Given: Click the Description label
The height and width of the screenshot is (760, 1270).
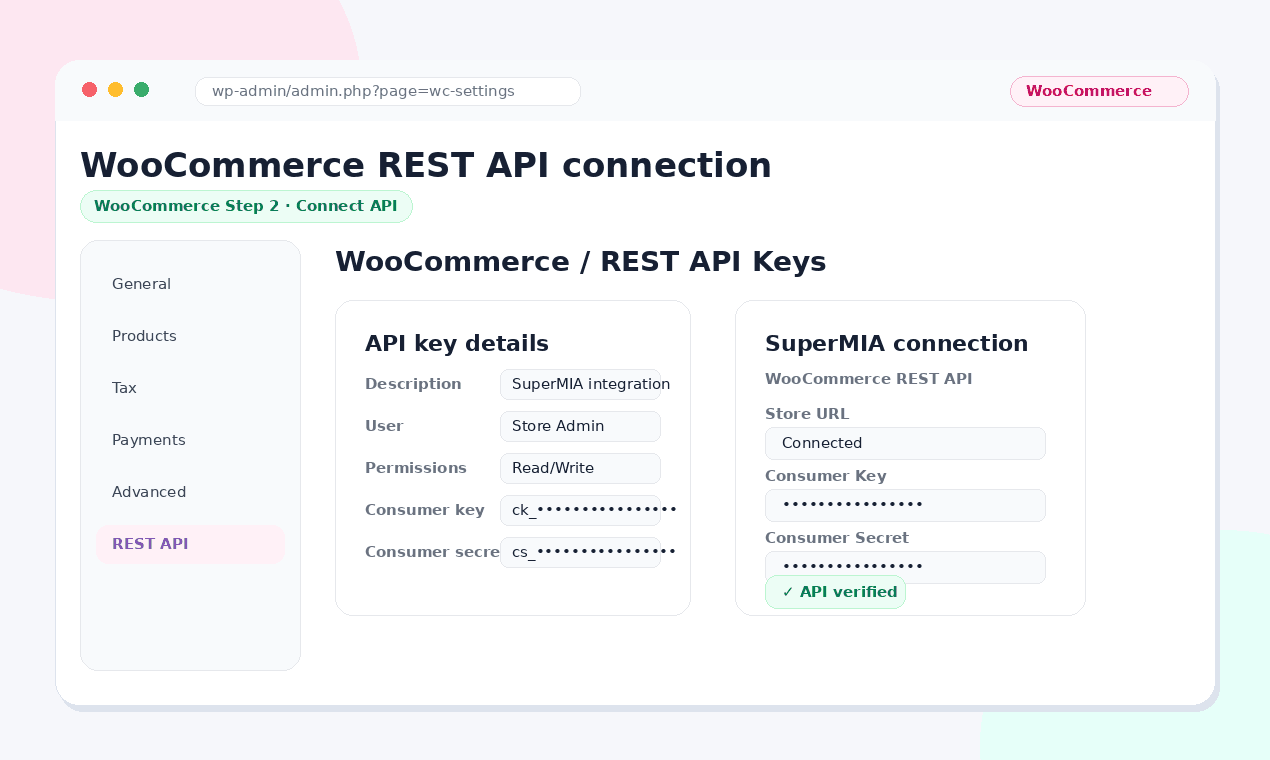Looking at the screenshot, I should click(413, 384).
